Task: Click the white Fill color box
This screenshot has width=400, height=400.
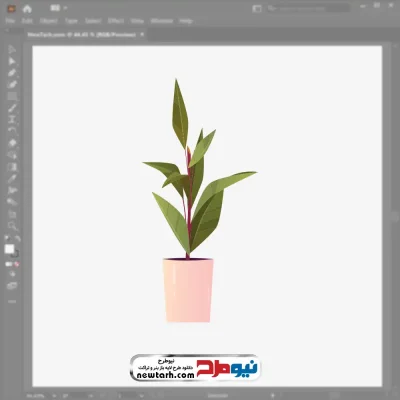Action: [x=9, y=249]
